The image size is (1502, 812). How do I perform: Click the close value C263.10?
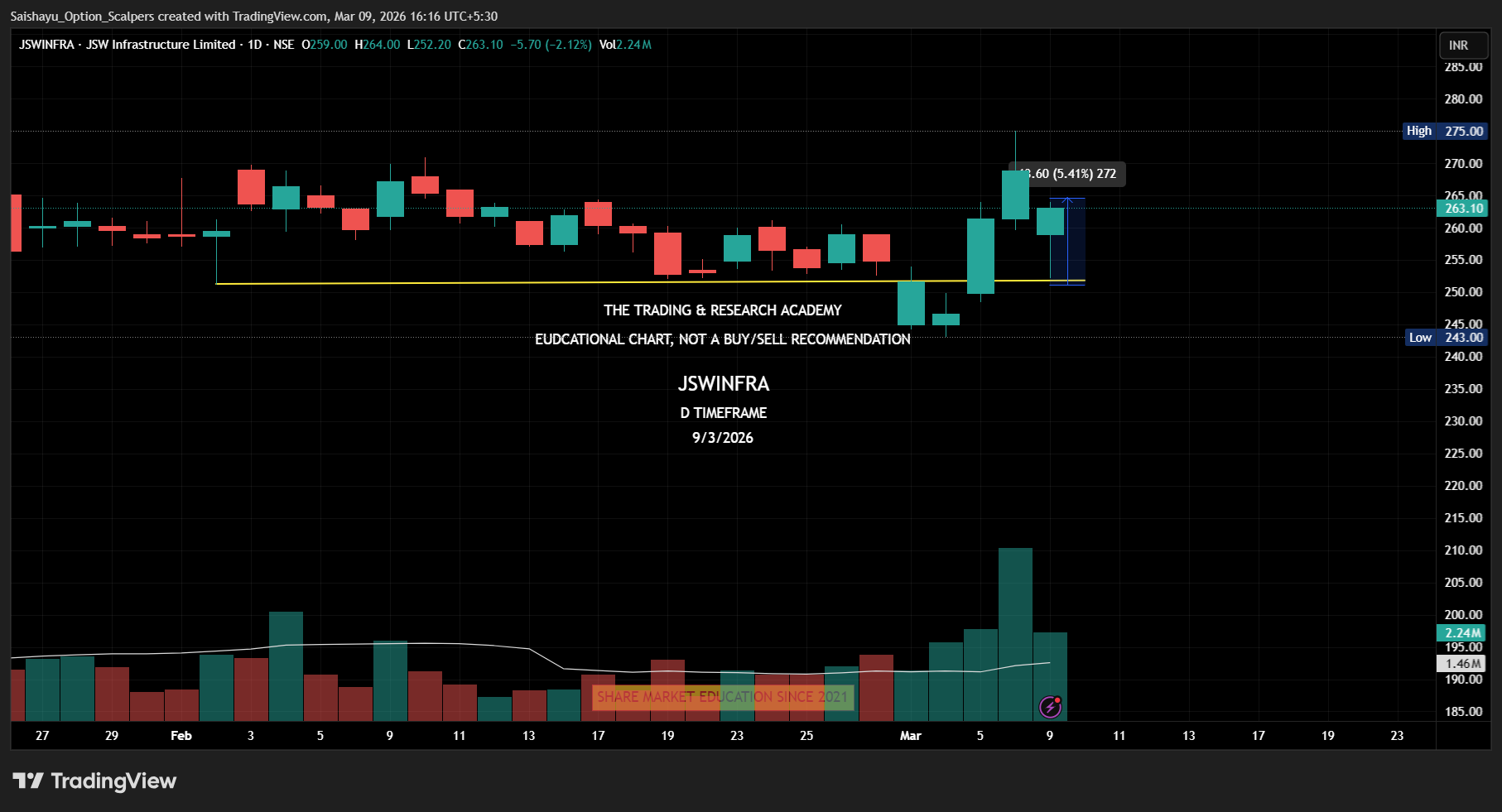pos(481,45)
